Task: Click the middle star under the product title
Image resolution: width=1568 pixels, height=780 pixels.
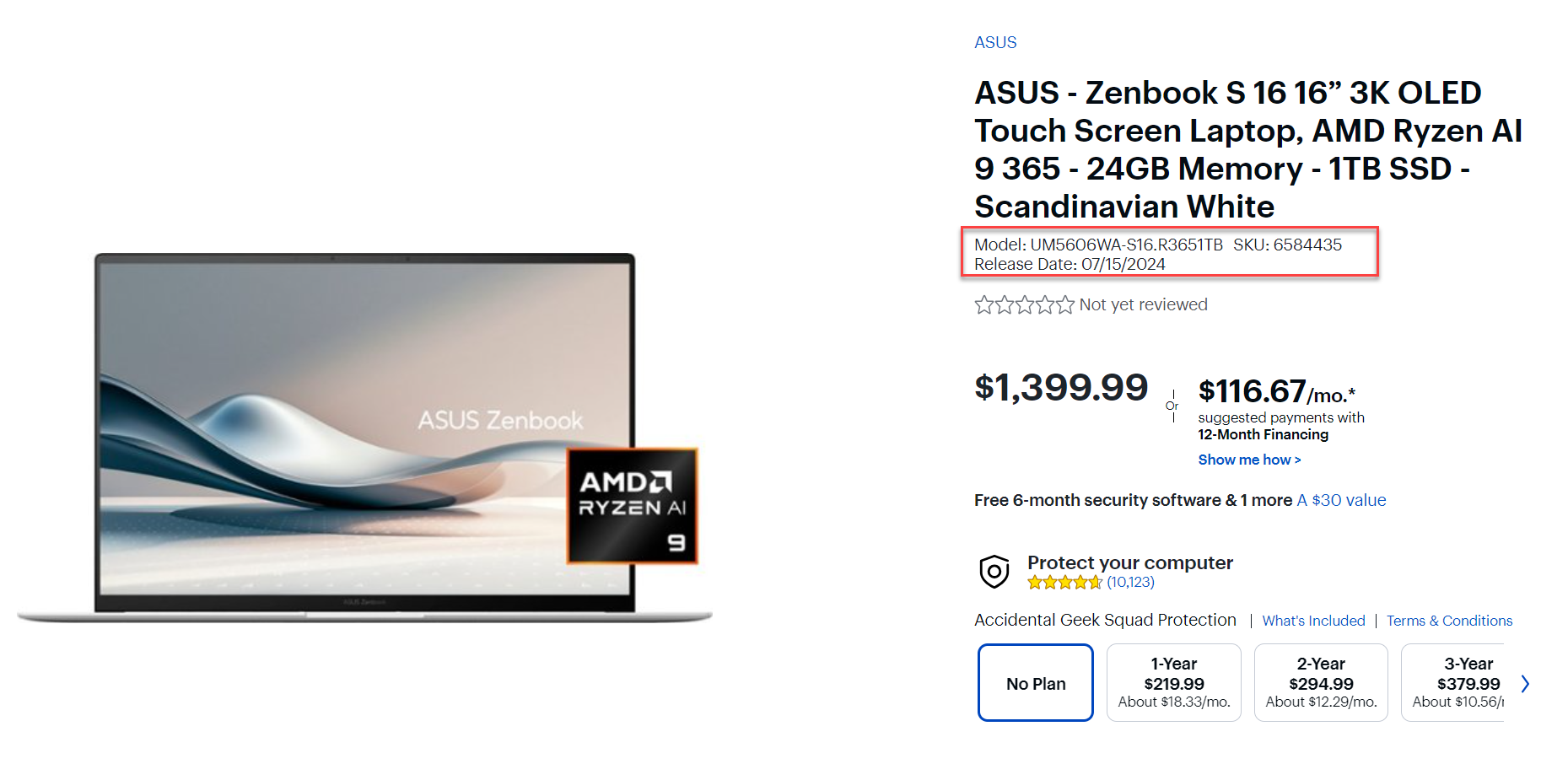Action: point(1025,304)
